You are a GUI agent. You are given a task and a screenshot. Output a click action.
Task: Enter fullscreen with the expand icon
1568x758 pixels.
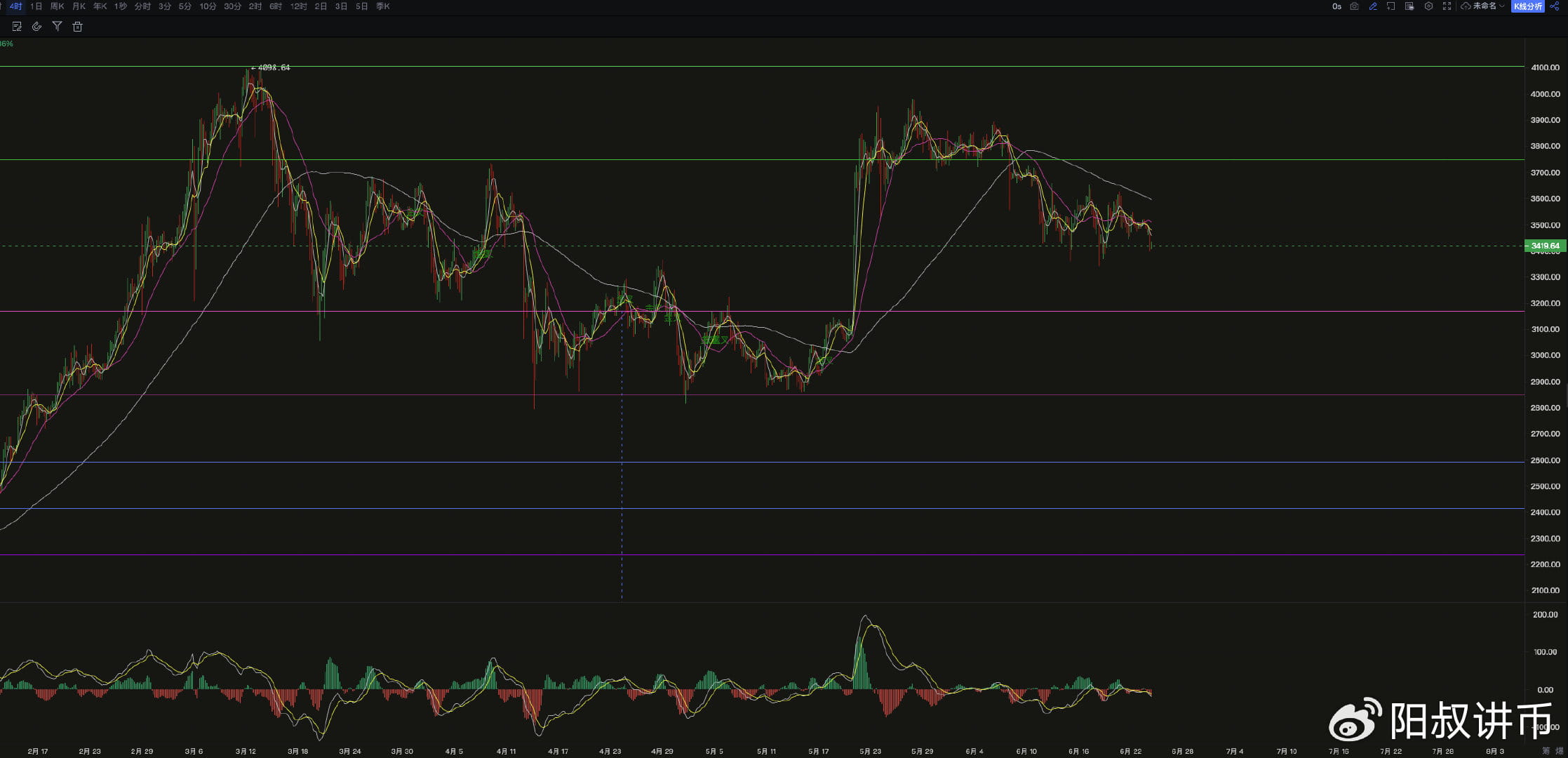1447,6
